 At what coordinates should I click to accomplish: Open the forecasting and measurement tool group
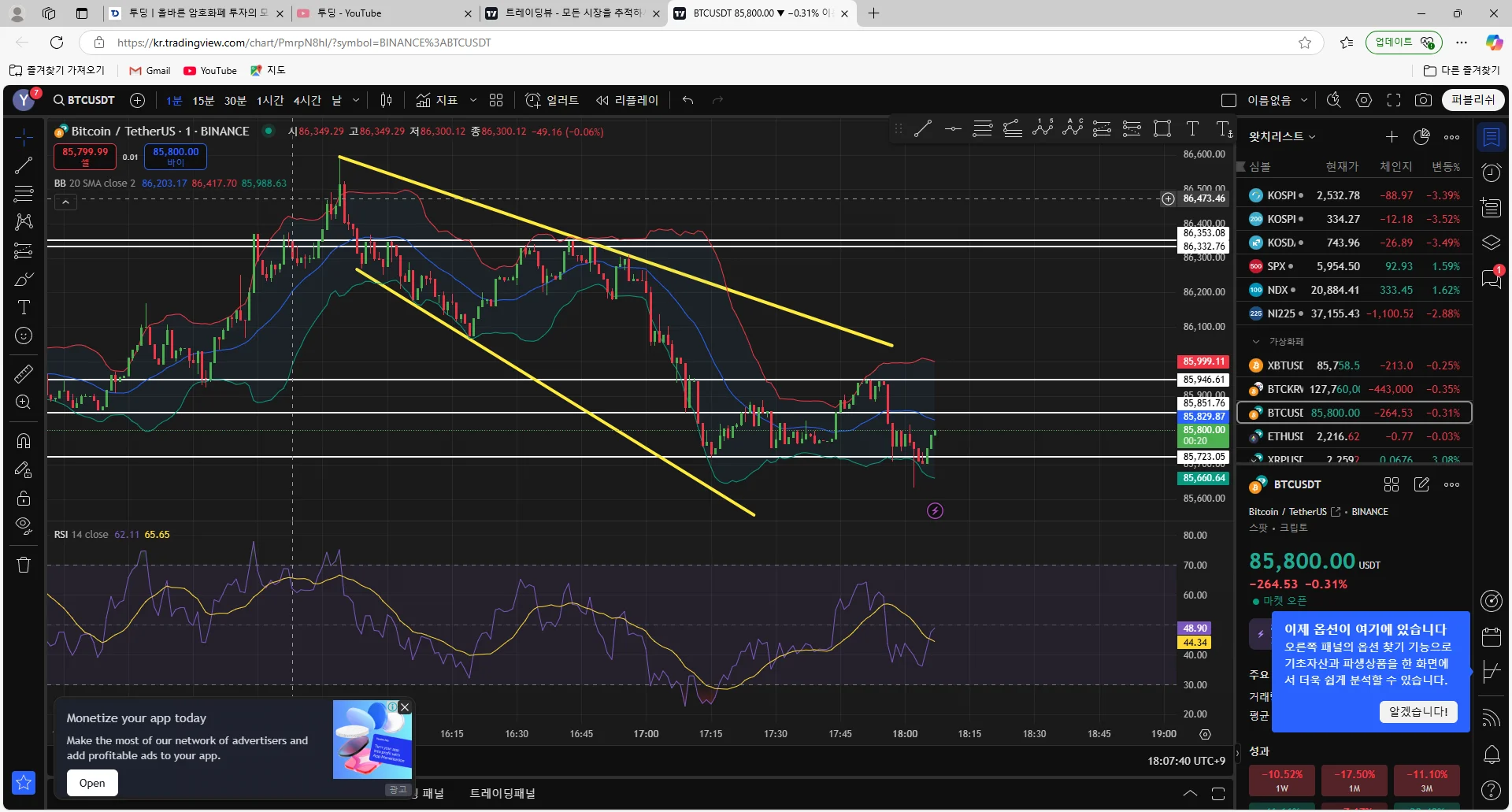tap(24, 251)
